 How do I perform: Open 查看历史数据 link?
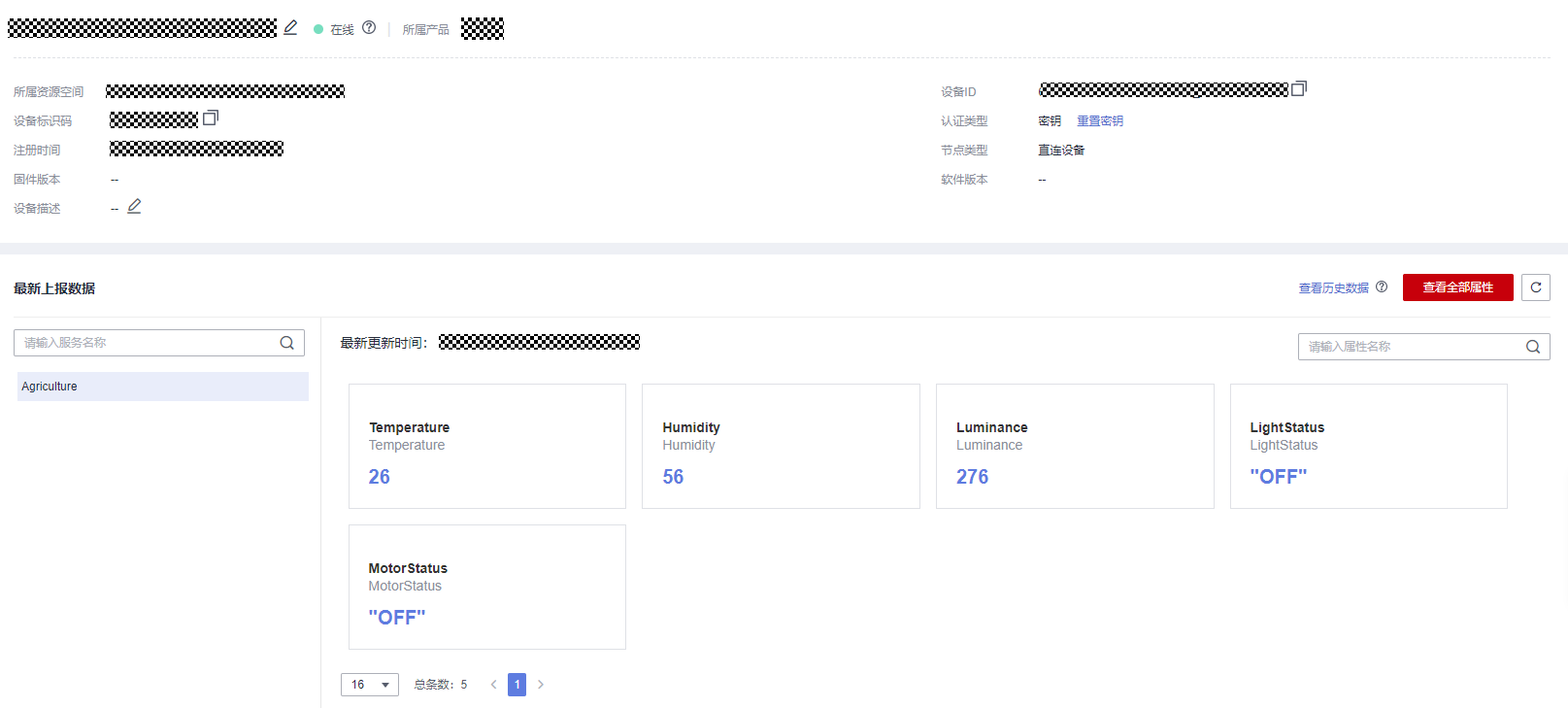1334,288
